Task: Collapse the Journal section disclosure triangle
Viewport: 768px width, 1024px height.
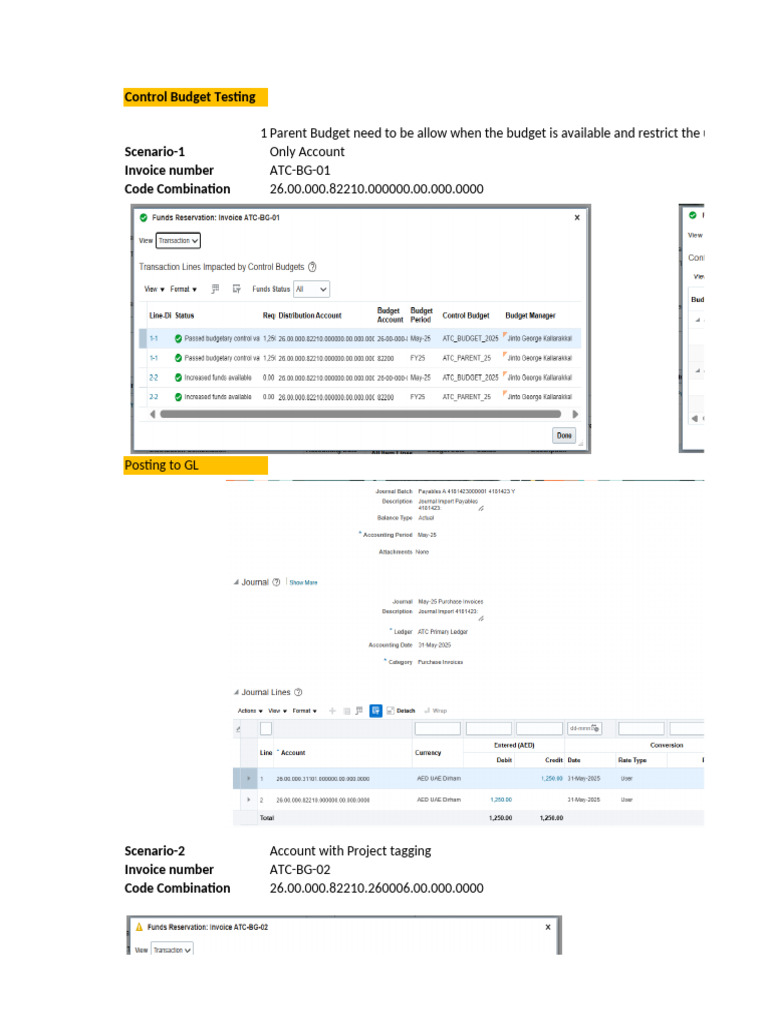Action: (236, 583)
